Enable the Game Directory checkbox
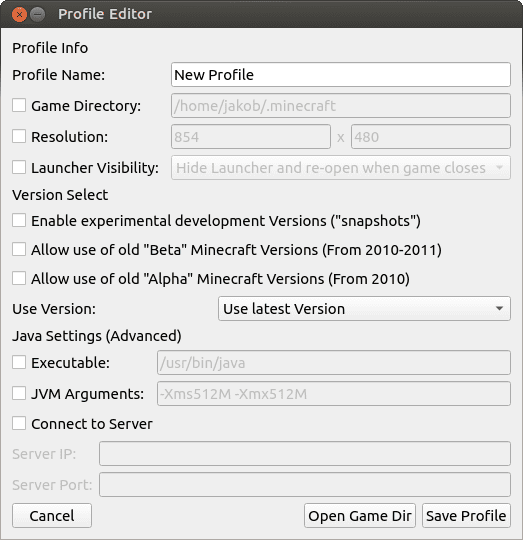The width and height of the screenshot is (523, 540). pos(19,105)
